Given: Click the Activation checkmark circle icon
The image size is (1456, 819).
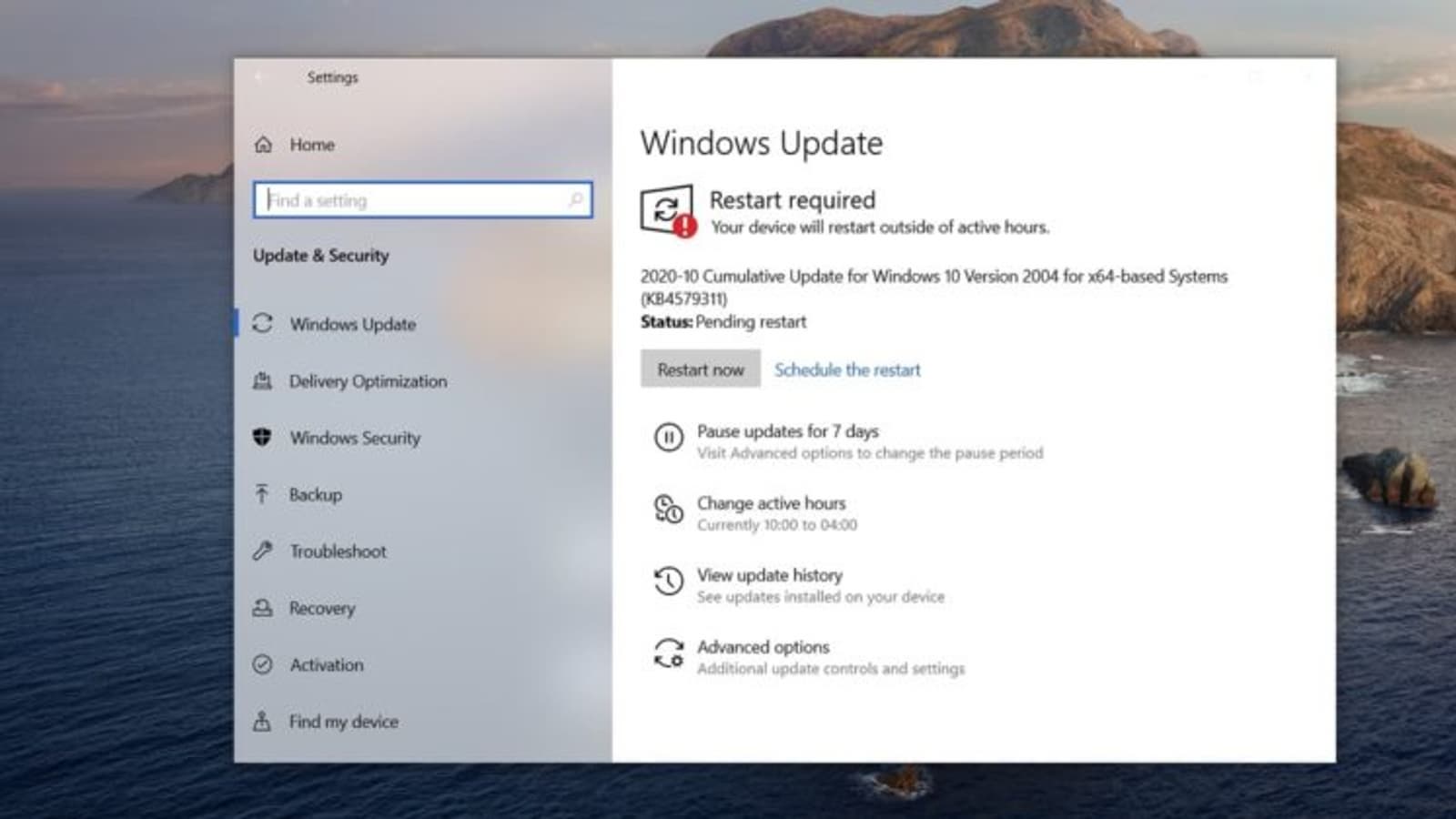Looking at the screenshot, I should [x=262, y=664].
